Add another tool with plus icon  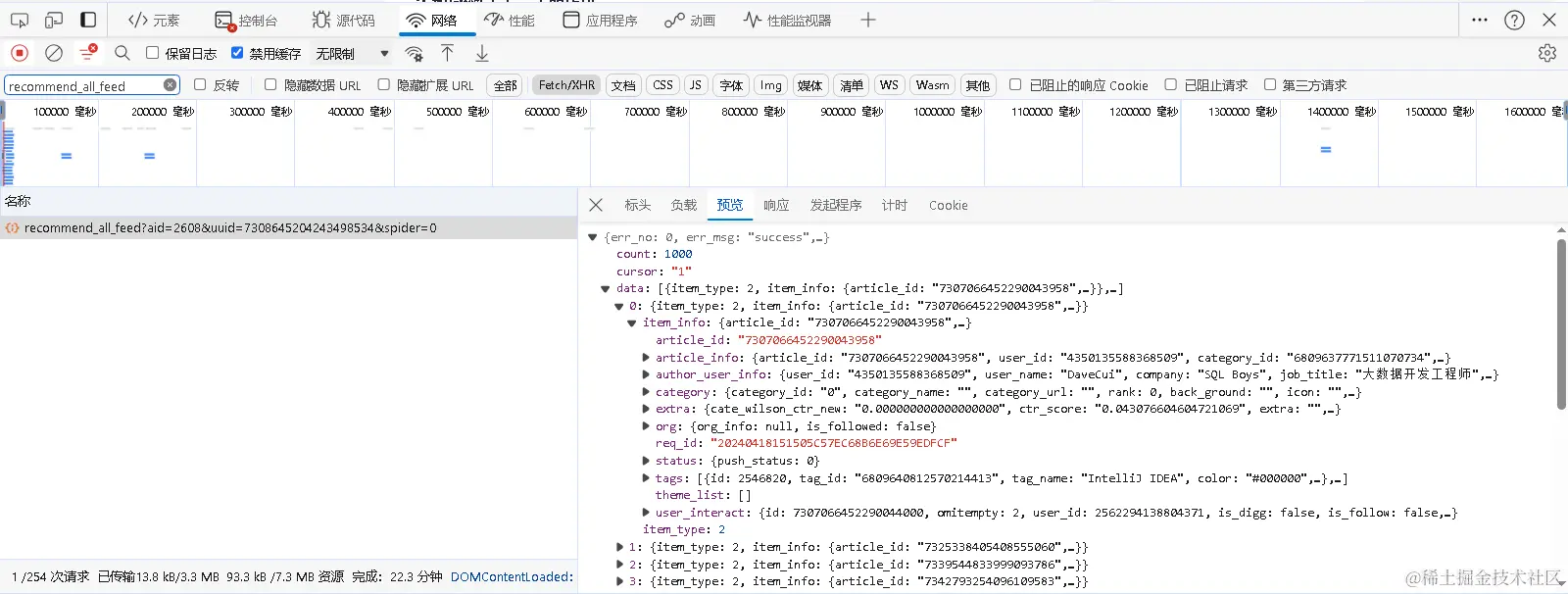pos(868,20)
